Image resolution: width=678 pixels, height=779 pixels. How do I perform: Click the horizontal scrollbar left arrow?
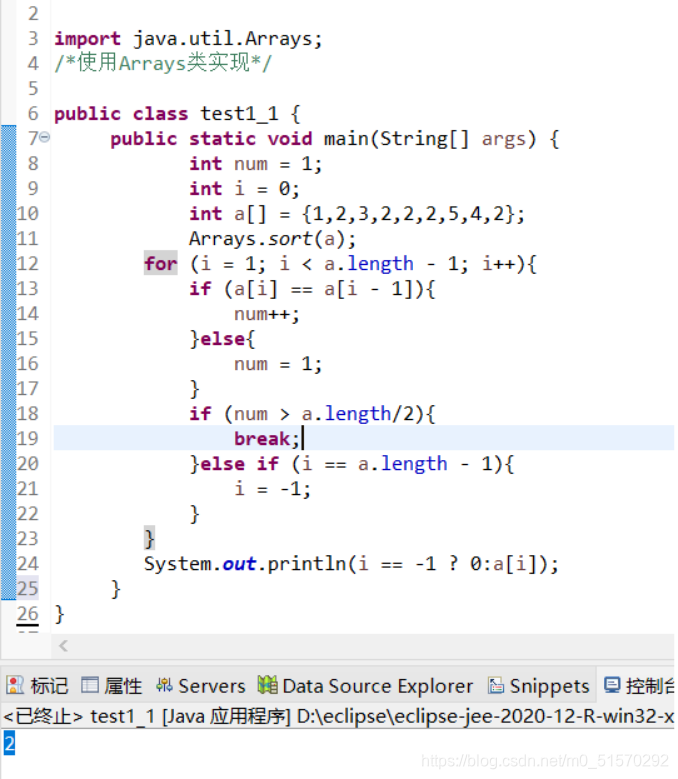(x=63, y=646)
